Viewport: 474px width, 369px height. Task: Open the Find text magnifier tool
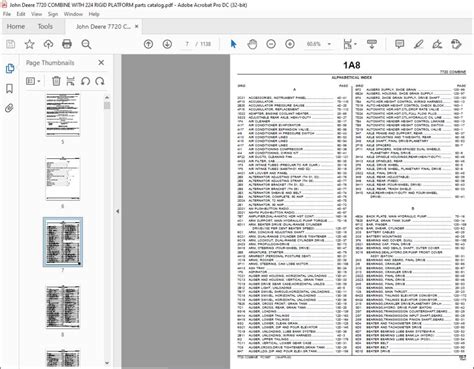pyautogui.click(x=86, y=44)
